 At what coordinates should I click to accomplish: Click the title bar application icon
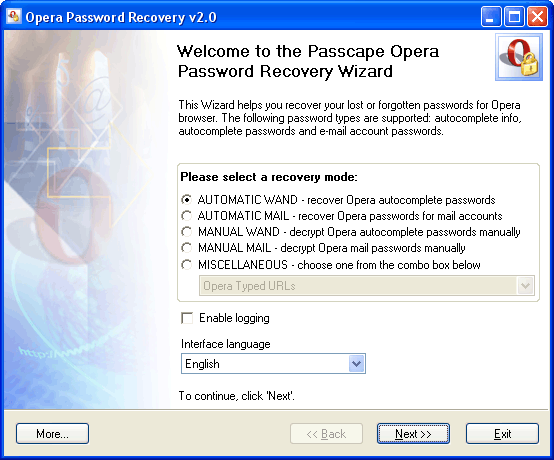point(14,16)
